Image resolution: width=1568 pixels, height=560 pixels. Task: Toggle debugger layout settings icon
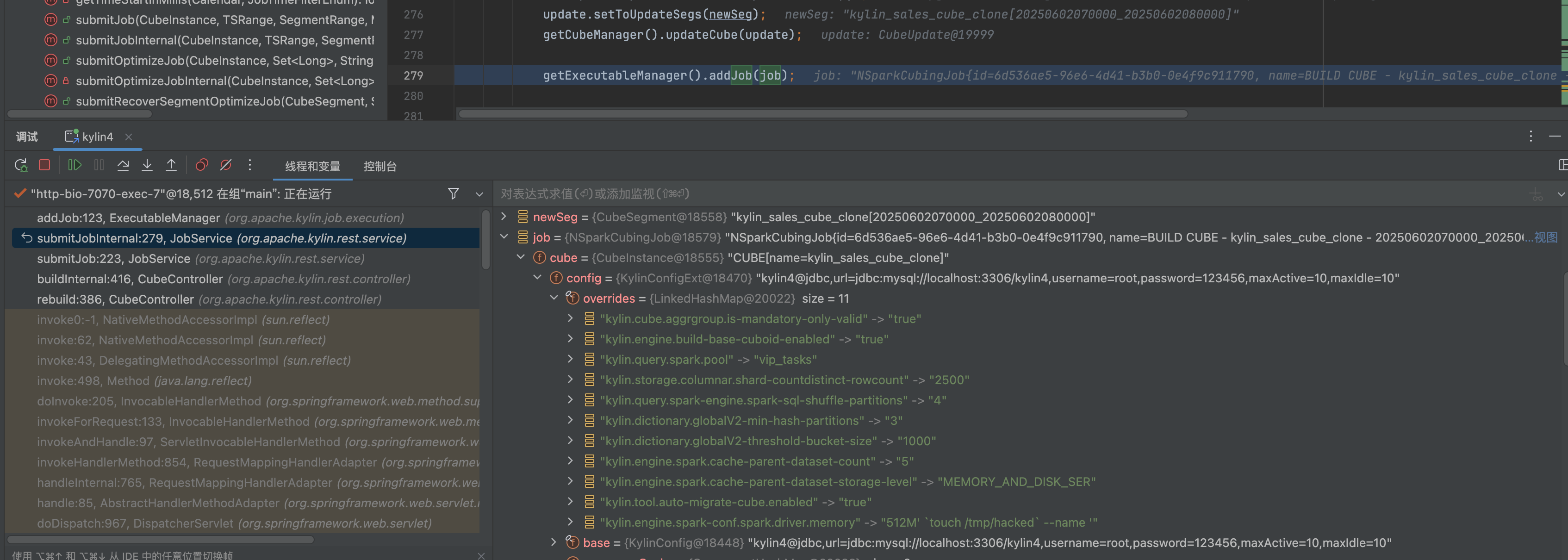pyautogui.click(x=1562, y=165)
